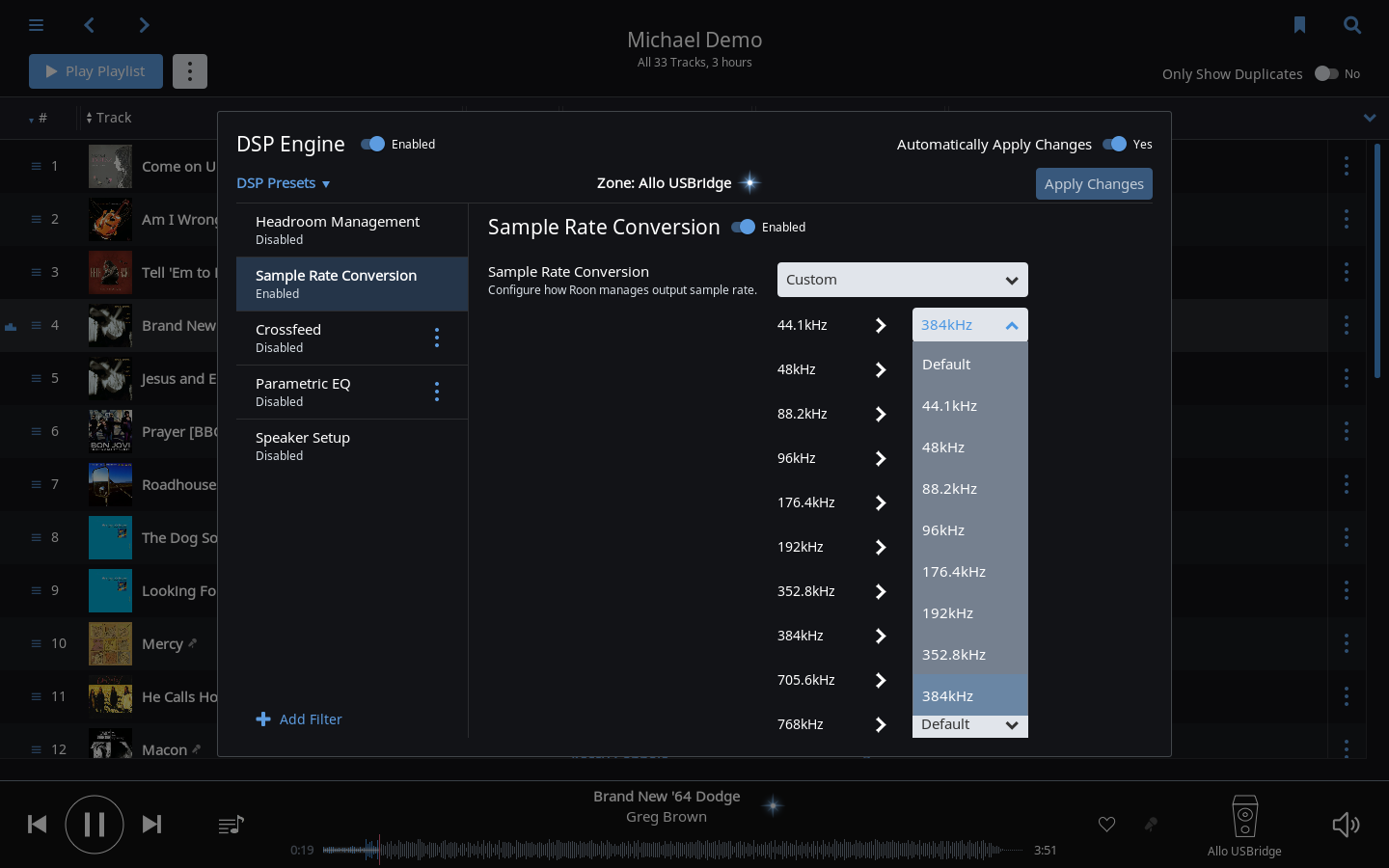Click the Allo USBridge zone speaker icon
Viewport: 1389px width, 868px height.
pyautogui.click(x=1244, y=815)
